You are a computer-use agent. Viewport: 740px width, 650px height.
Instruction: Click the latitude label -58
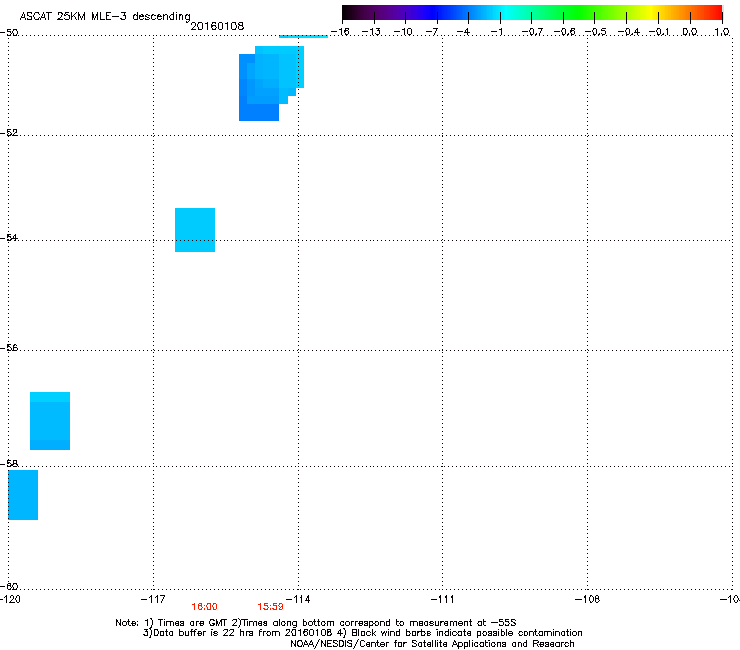point(9,464)
